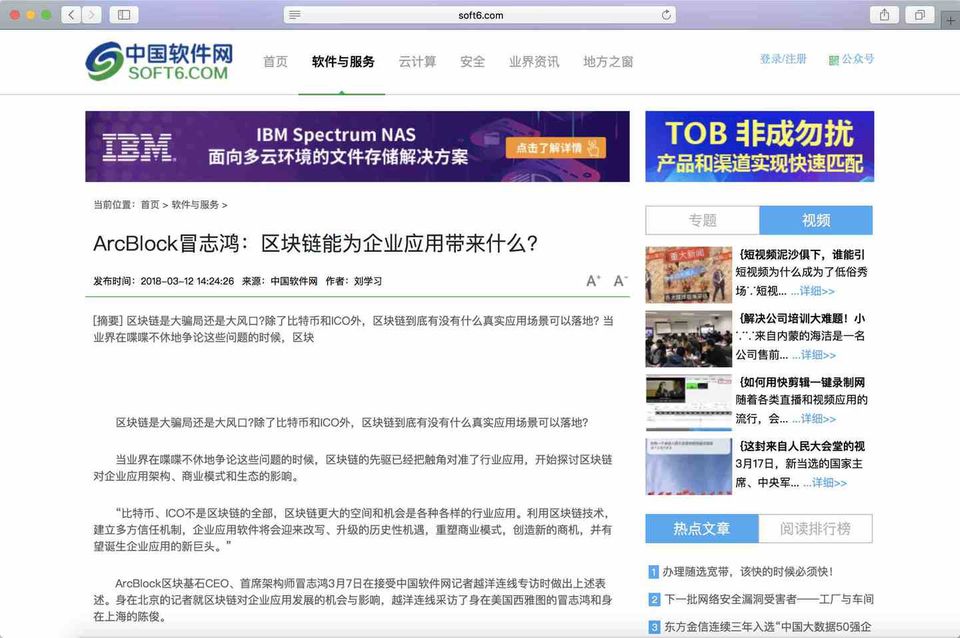Click the 登录/注册 link
This screenshot has height=638, width=960.
coord(783,59)
